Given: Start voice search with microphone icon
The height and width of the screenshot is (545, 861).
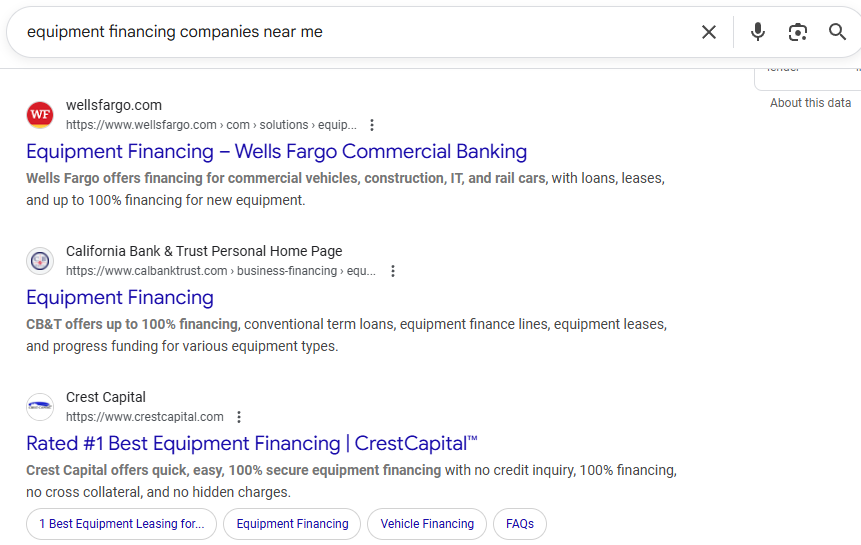Looking at the screenshot, I should click(758, 32).
